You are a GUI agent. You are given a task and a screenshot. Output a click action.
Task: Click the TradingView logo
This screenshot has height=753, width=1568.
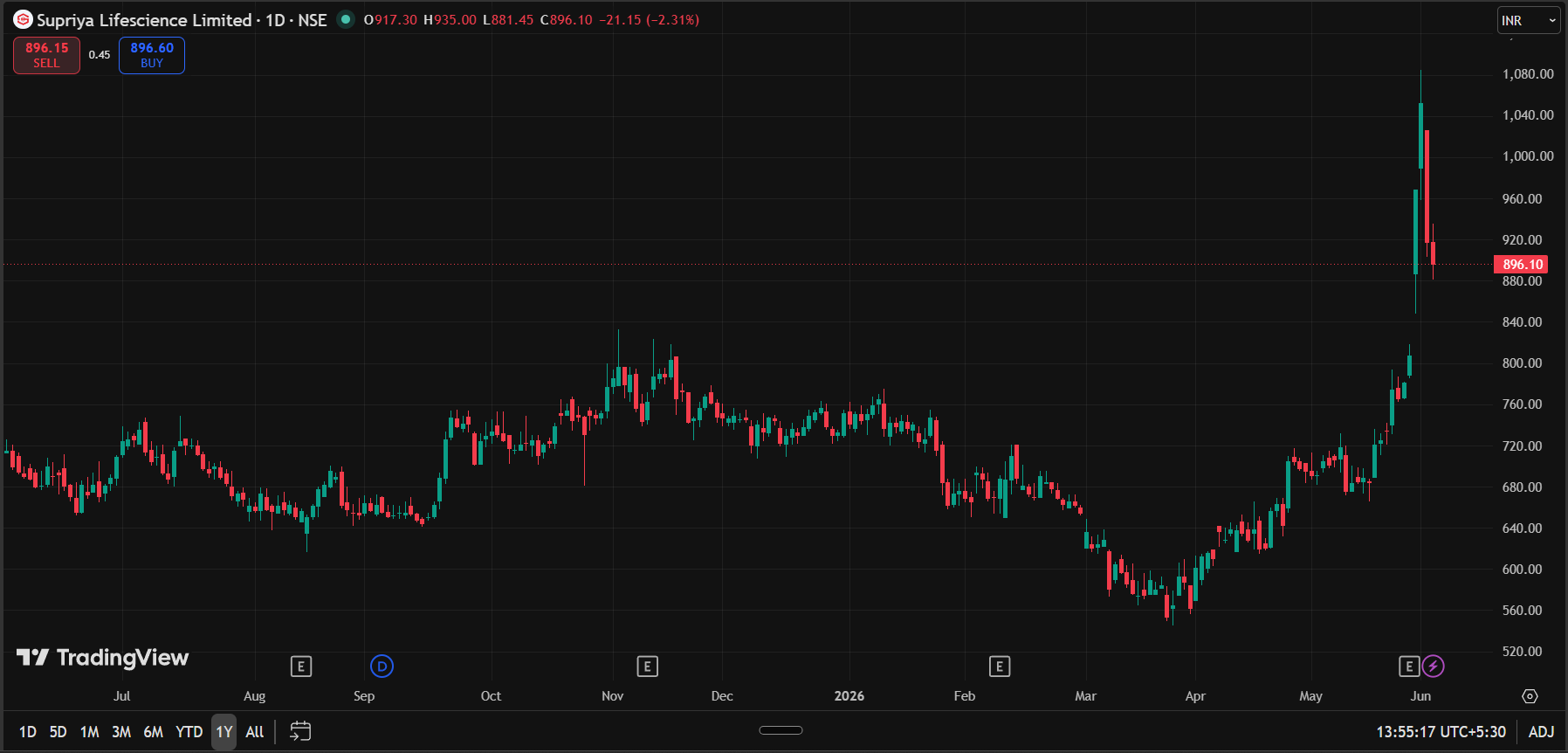(x=103, y=658)
